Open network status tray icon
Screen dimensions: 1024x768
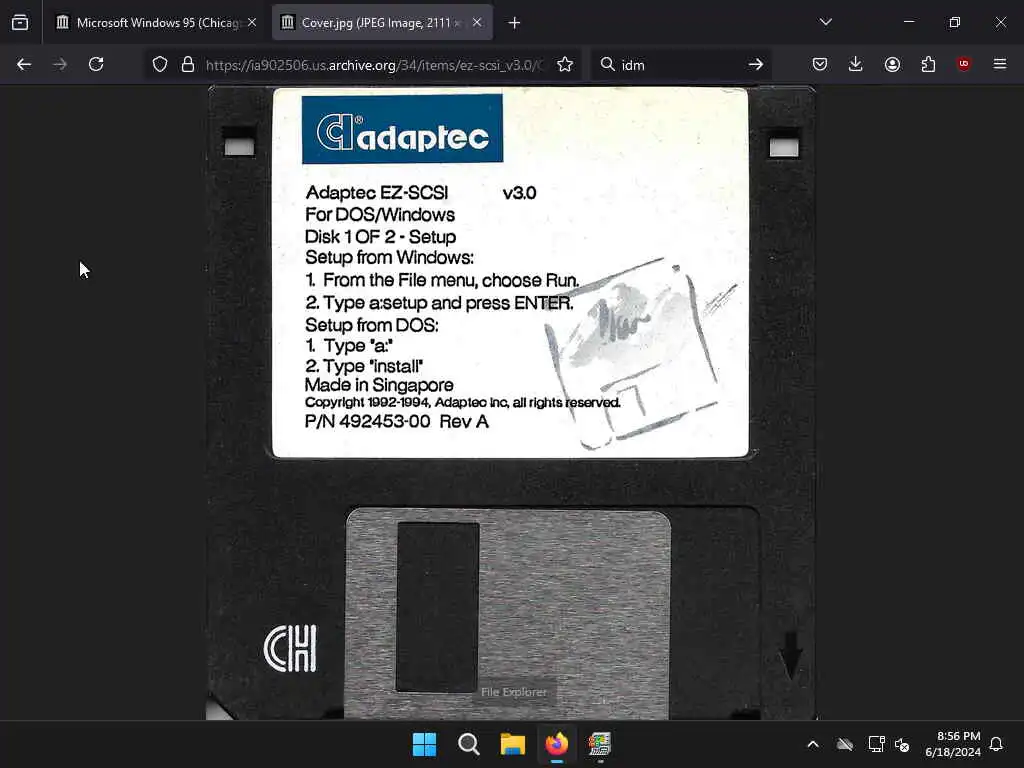pyautogui.click(x=876, y=744)
